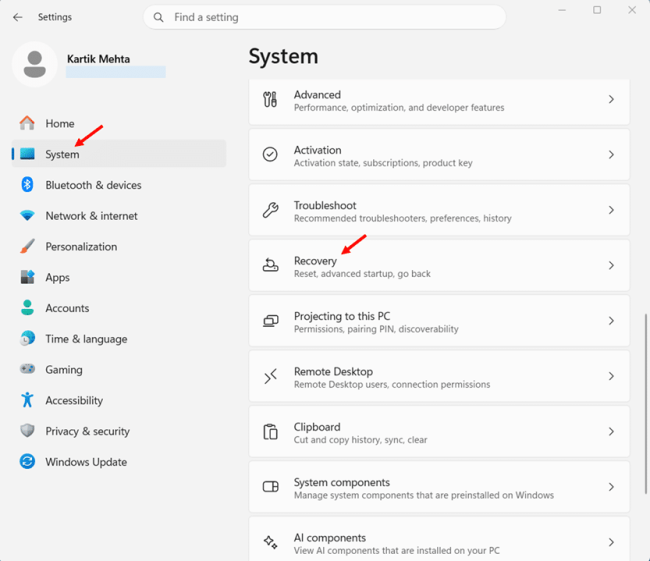Click the vertical scrollbar thumb
This screenshot has height=561, width=650.
645,404
